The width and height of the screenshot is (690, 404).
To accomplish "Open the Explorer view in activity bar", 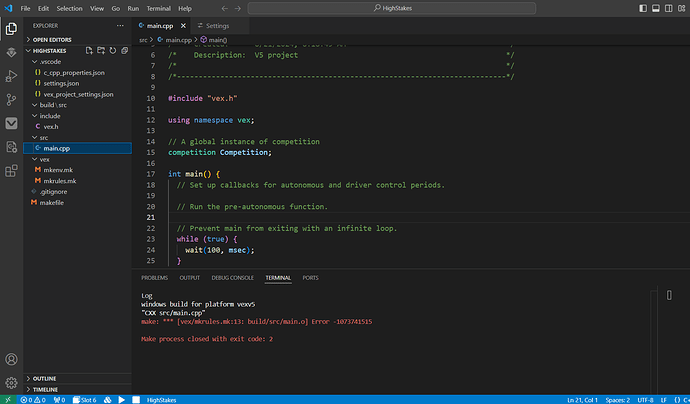I will pos(11,29).
